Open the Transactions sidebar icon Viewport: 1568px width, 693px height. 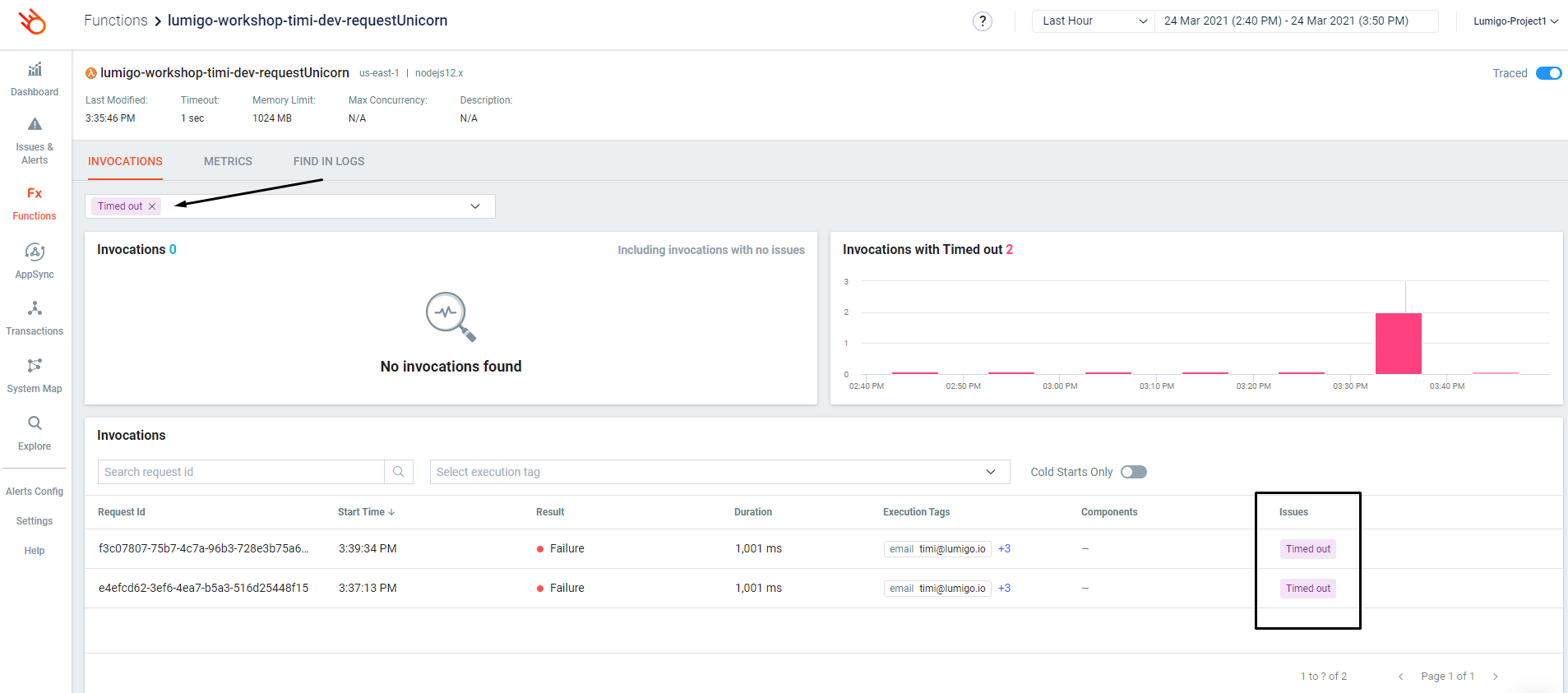pyautogui.click(x=35, y=308)
